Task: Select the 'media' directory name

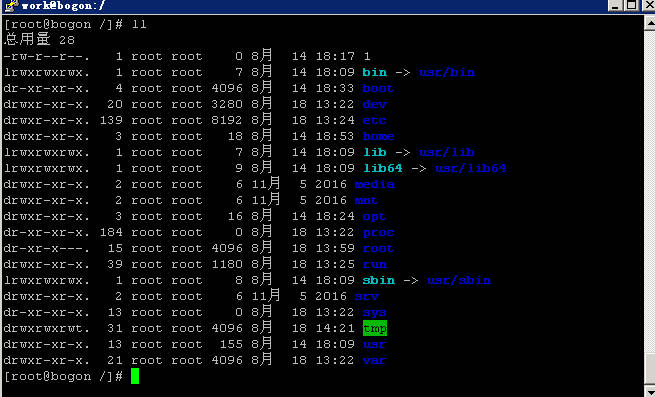Action: pyautogui.click(x=374, y=184)
